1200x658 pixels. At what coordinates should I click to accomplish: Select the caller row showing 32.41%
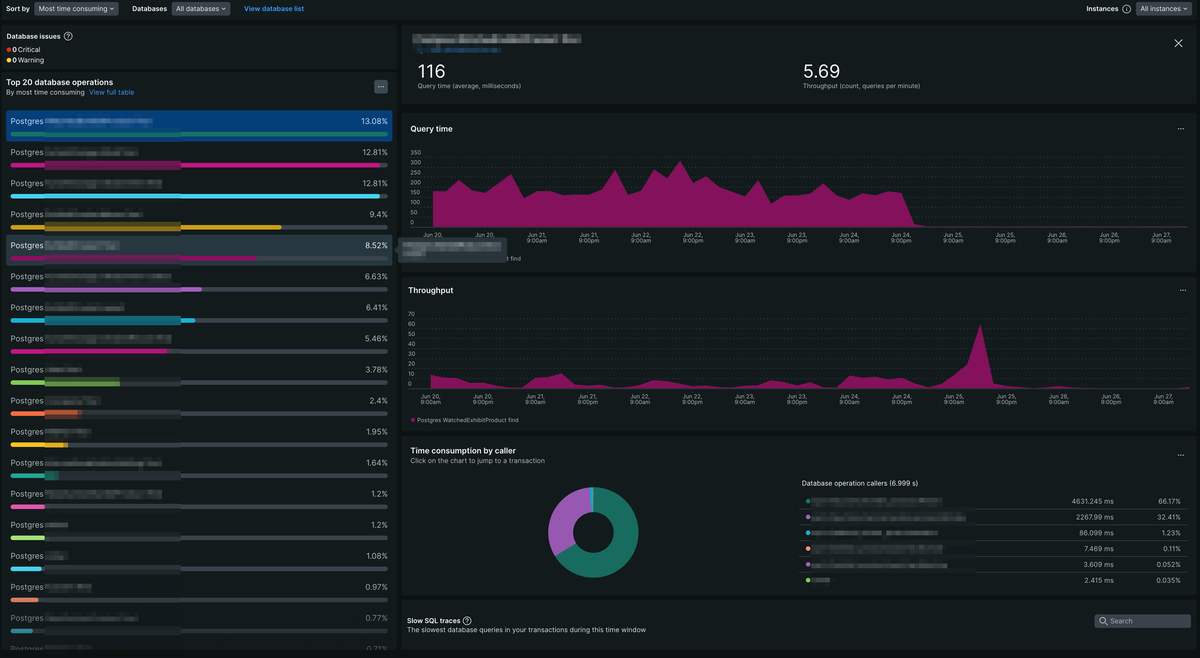(994, 517)
